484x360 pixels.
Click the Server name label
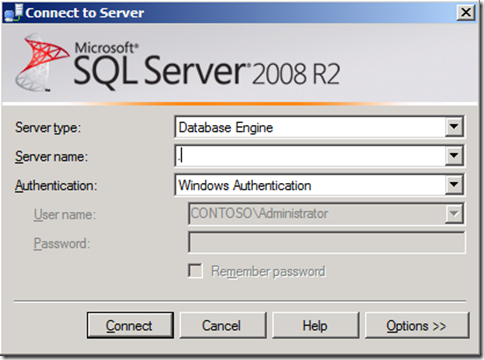click(51, 156)
